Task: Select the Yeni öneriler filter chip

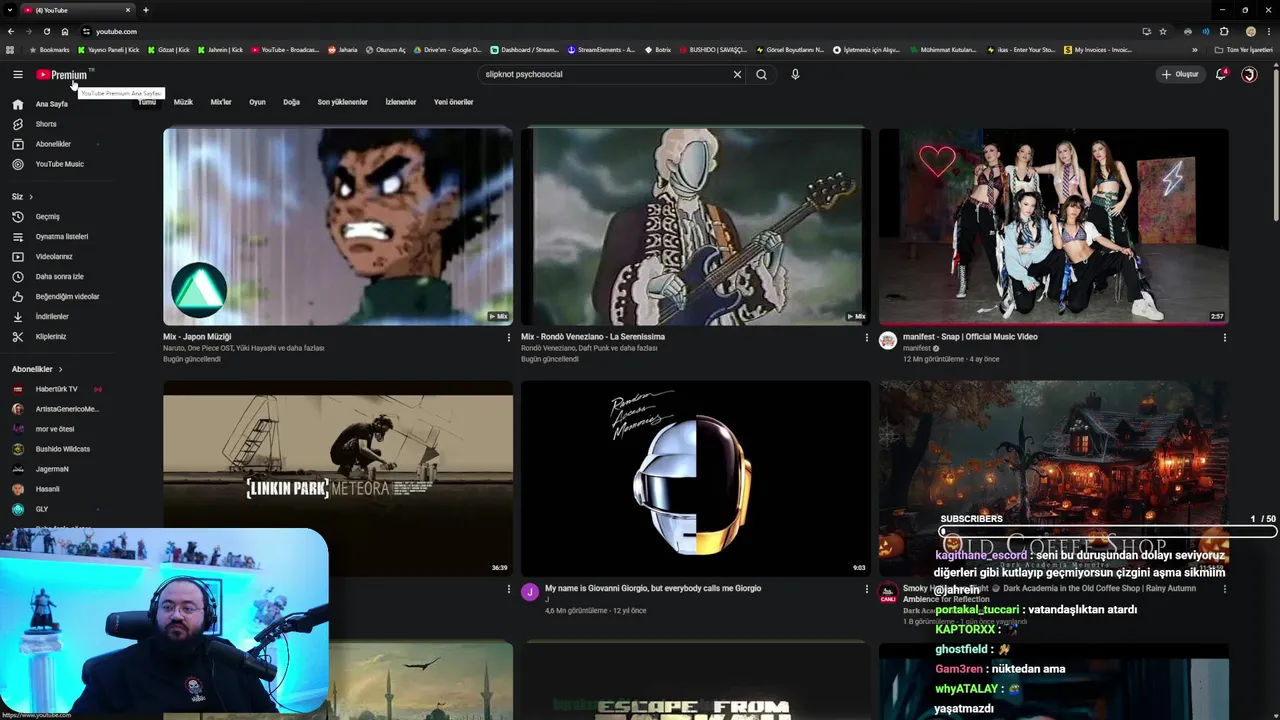Action: [453, 102]
